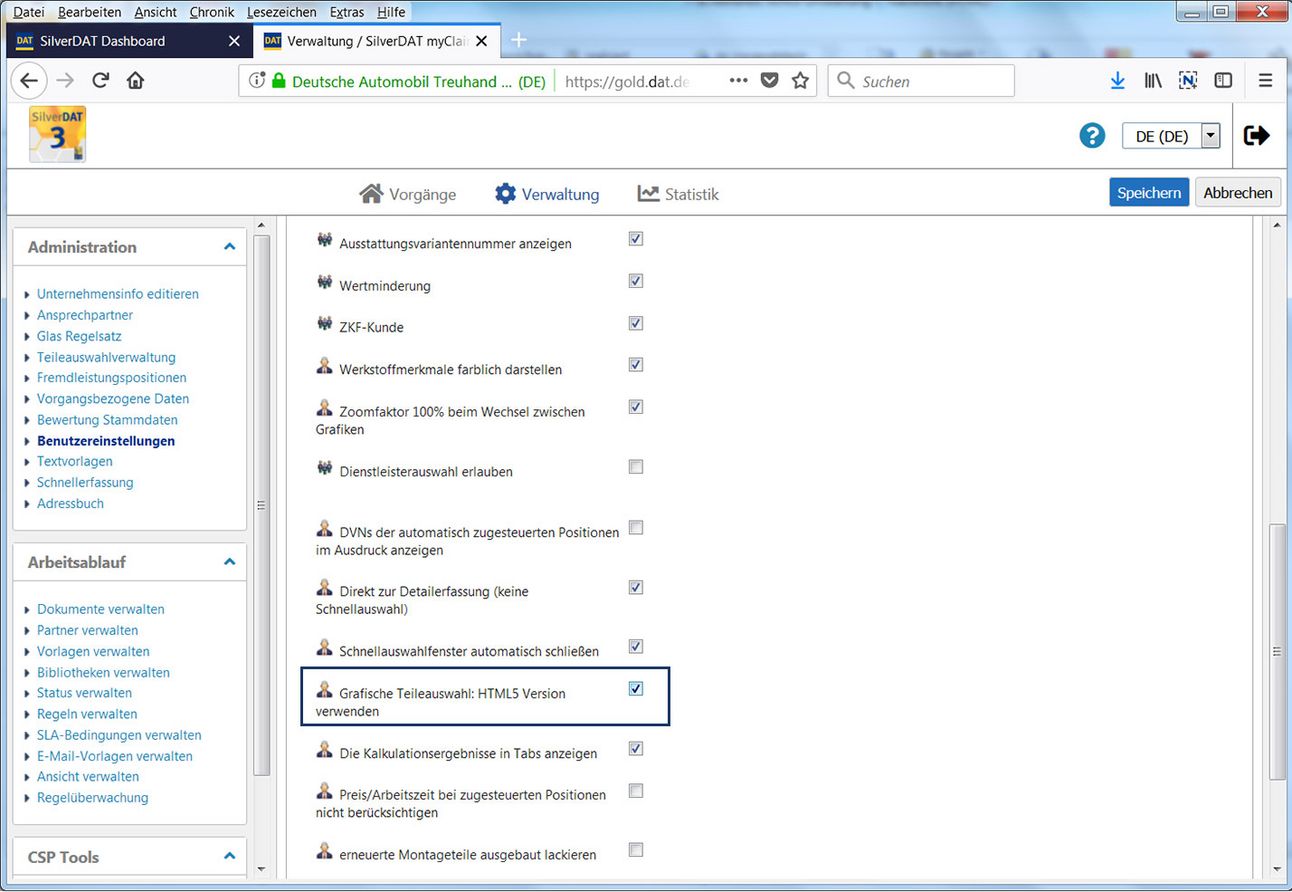The width and height of the screenshot is (1292, 892).
Task: Enable the Dienstleisterauswahl erlauben checkbox
Action: (x=635, y=467)
